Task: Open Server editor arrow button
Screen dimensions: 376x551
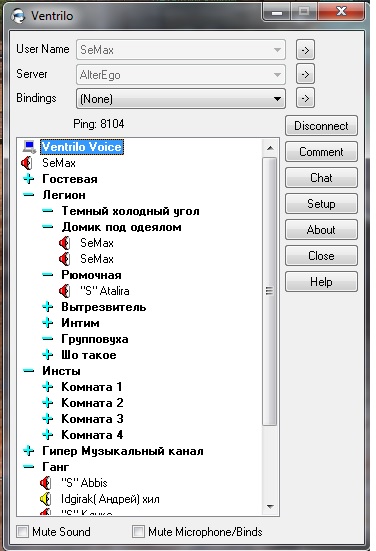Action: click(305, 74)
